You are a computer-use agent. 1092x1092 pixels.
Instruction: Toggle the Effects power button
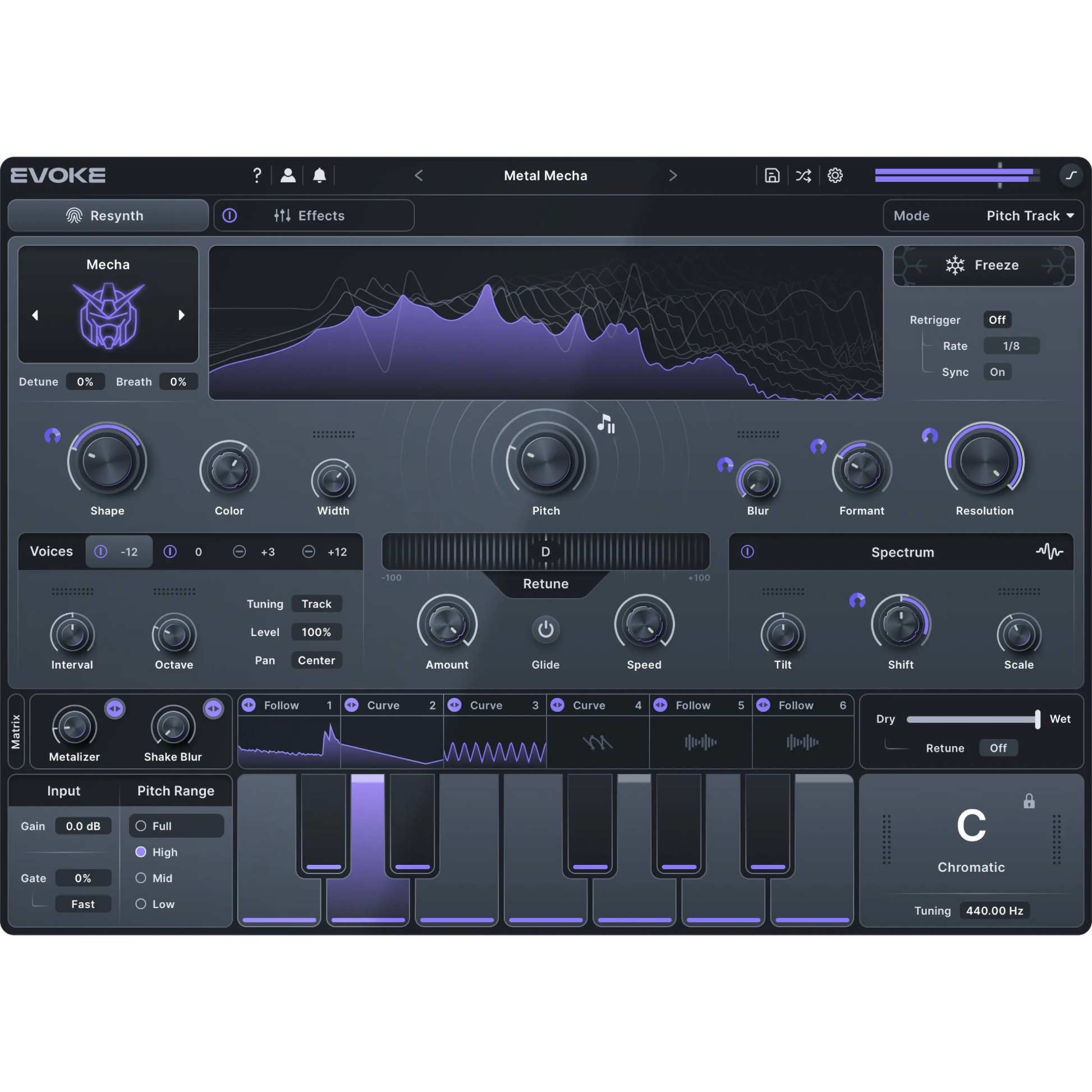[230, 215]
